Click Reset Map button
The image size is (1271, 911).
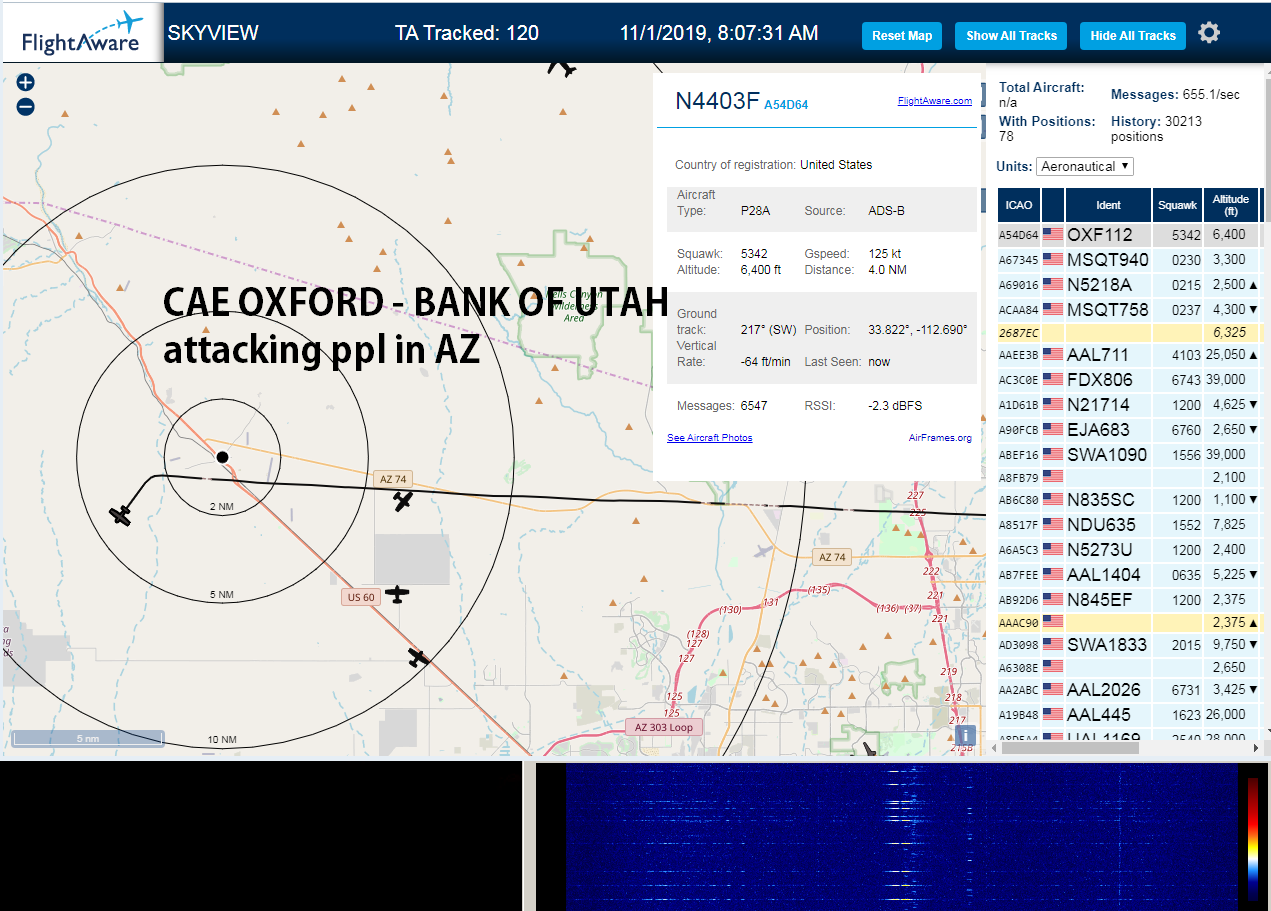pos(902,35)
